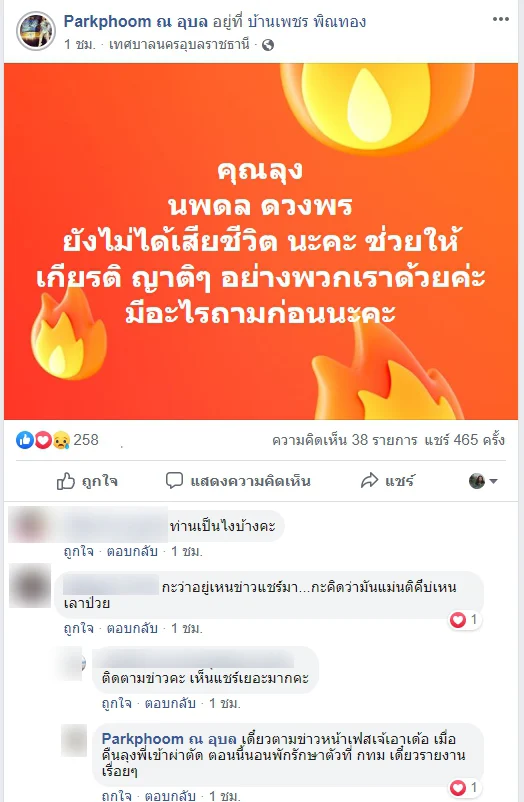This screenshot has height=802, width=524.
Task: Open the เทศบาลนครอุบลราชธานี location link
Action: 179,44
